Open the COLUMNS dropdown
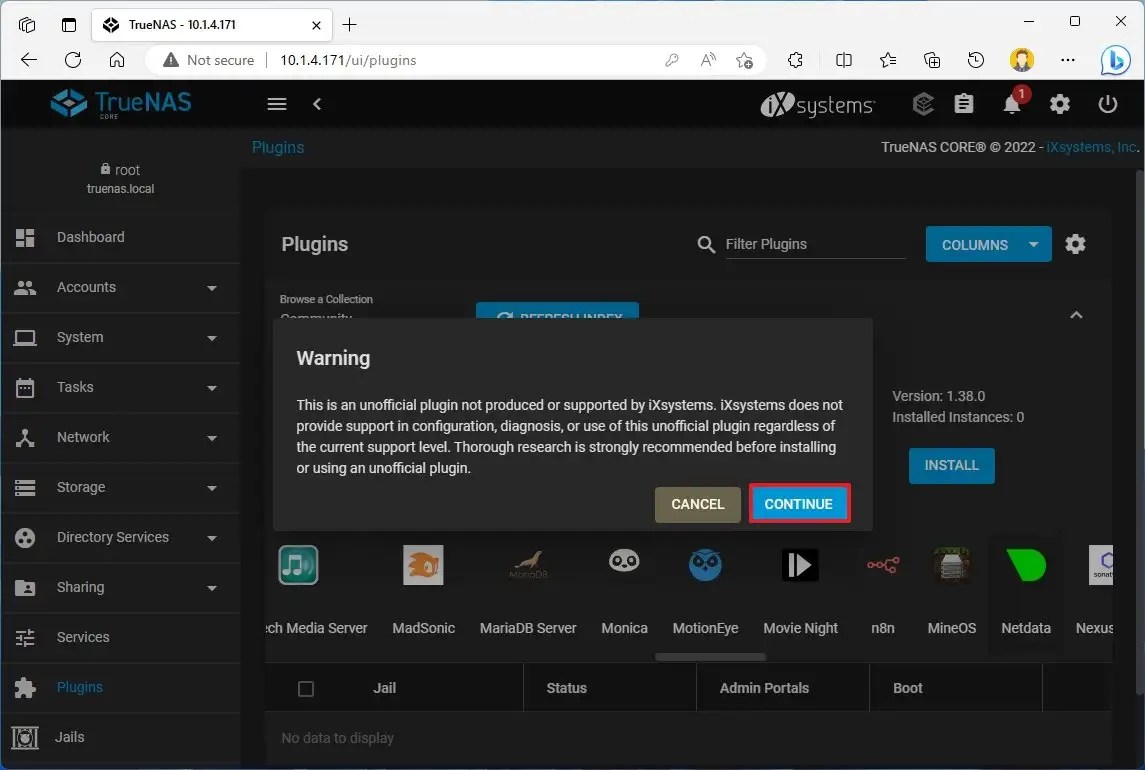 988,244
